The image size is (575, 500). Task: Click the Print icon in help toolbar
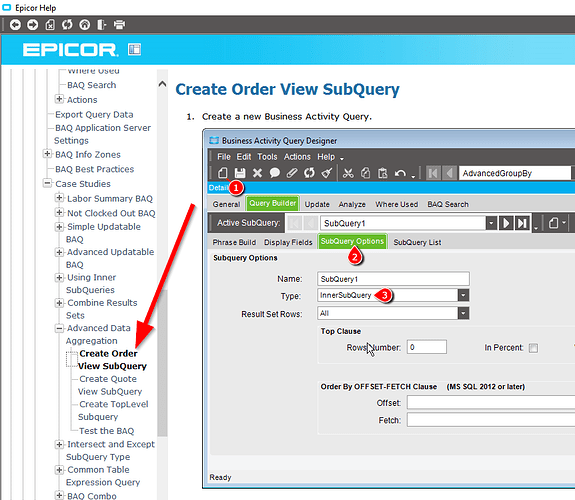coord(120,25)
